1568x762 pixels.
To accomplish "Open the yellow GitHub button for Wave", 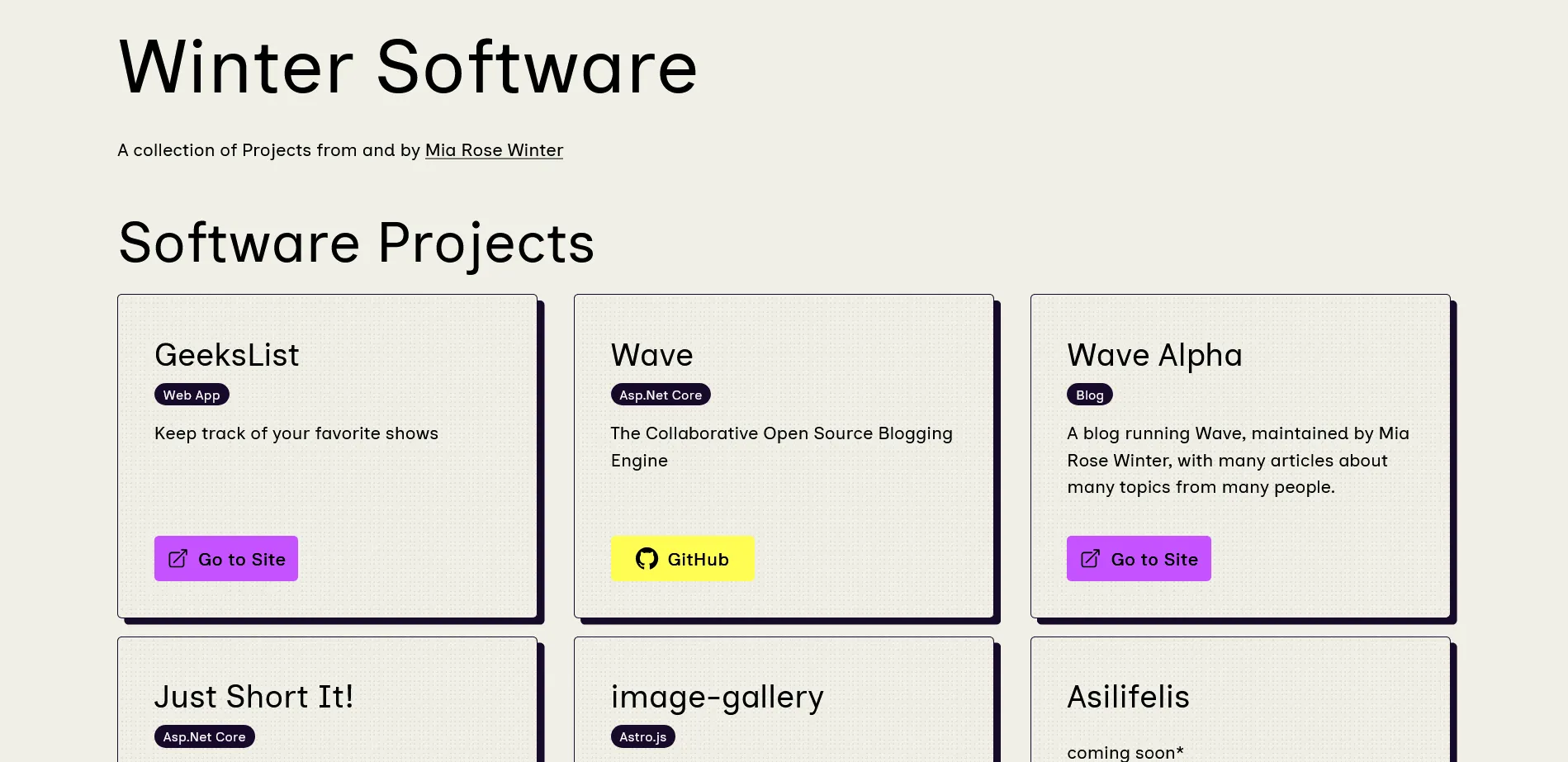I will [682, 559].
